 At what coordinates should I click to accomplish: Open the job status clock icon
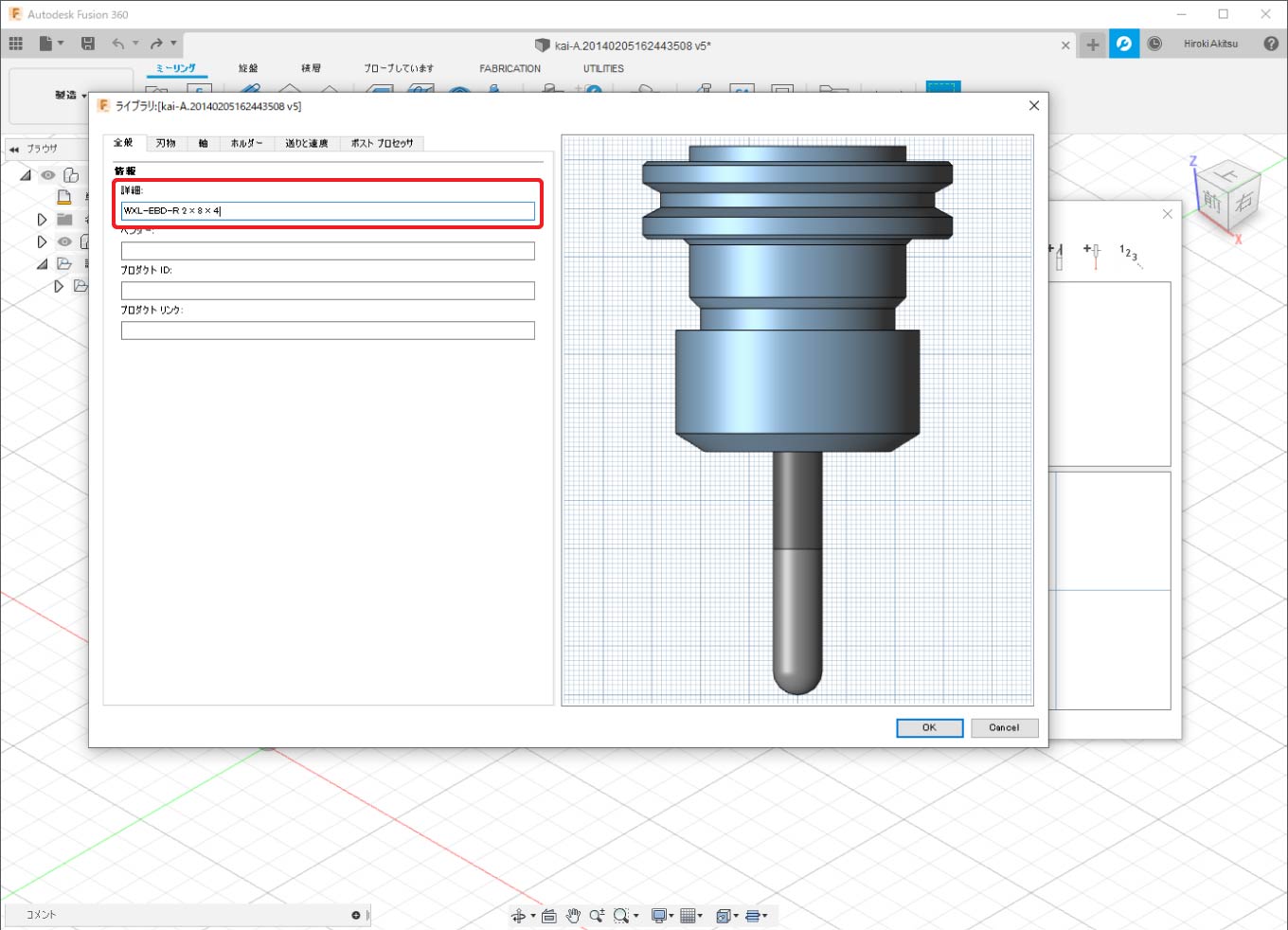1154,44
